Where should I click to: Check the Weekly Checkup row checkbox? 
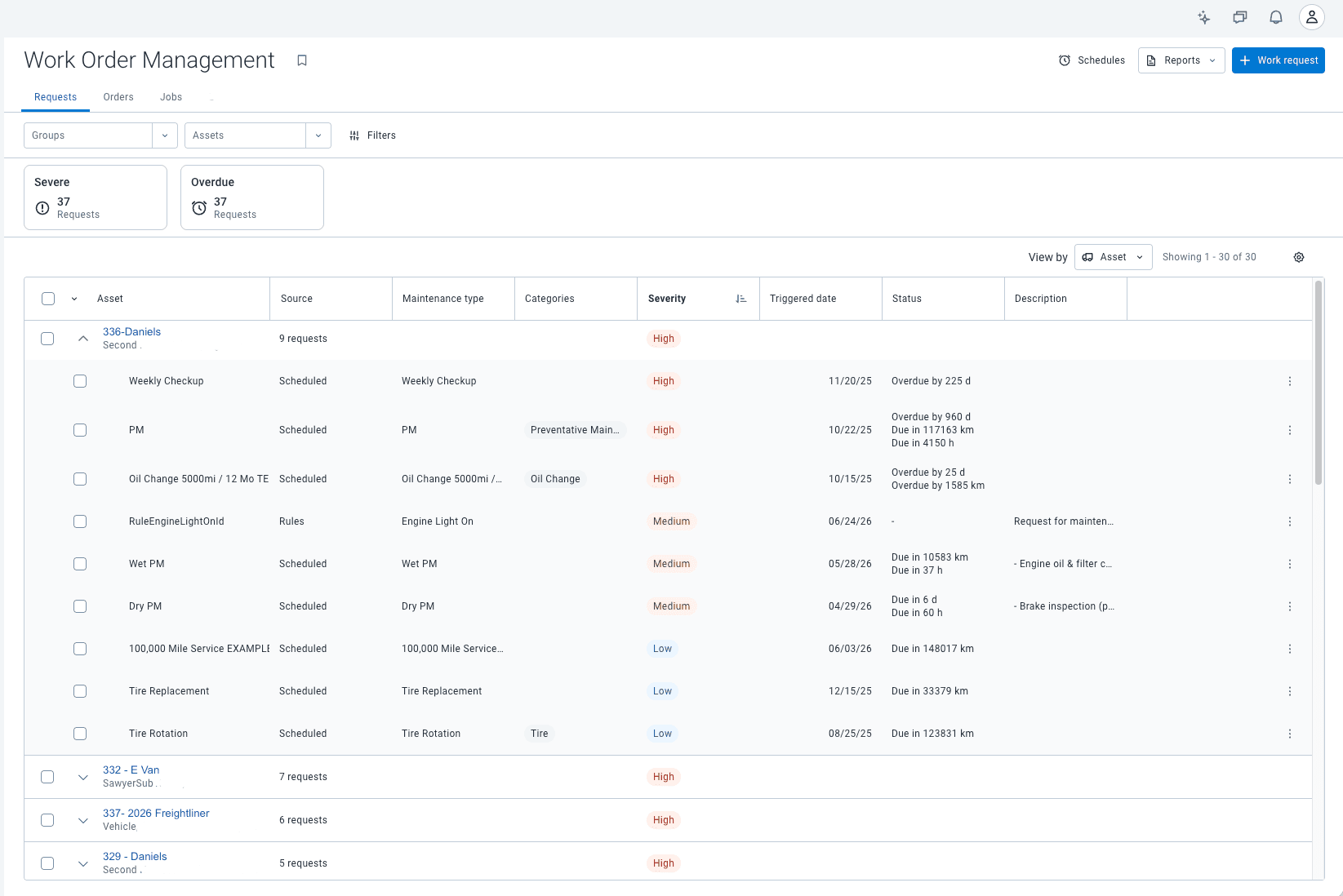(80, 381)
